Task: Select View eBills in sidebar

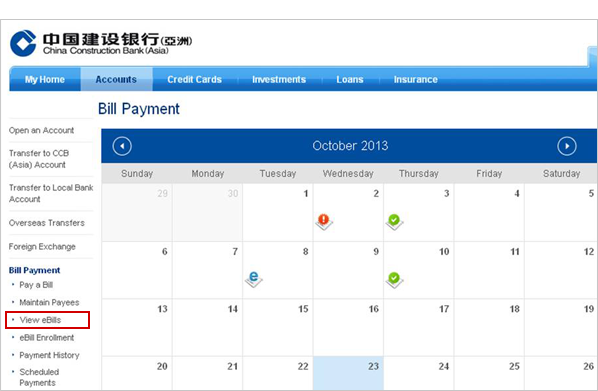Action: (x=40, y=320)
